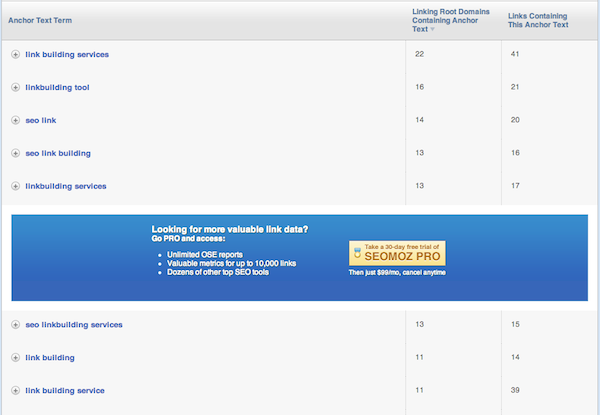The height and width of the screenshot is (415, 600).
Task: Expand the 'linkbuilding services' row
Action: point(15,186)
